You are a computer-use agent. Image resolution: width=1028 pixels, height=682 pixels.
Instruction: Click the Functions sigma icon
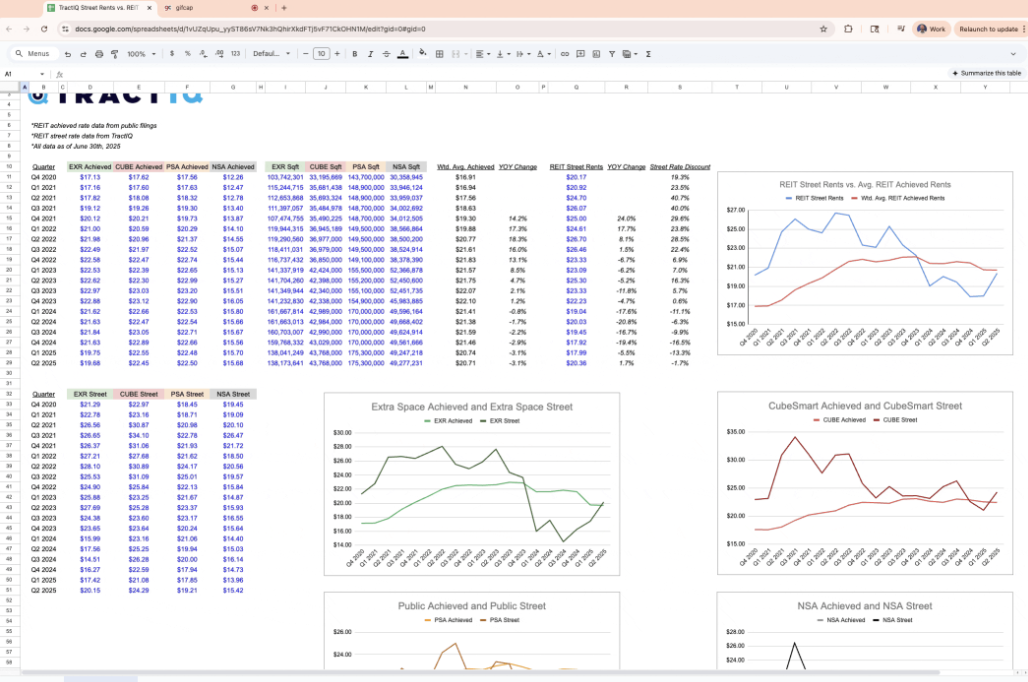click(648, 54)
